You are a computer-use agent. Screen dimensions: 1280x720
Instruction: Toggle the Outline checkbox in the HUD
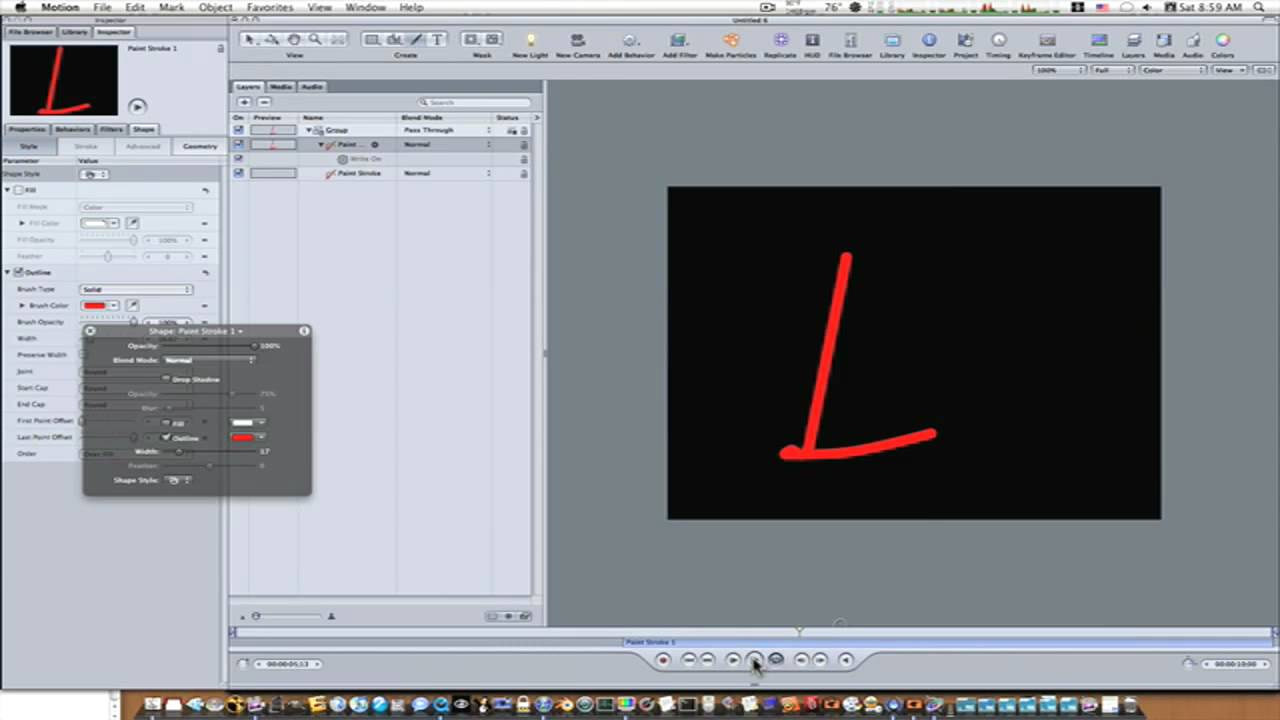click(x=166, y=438)
